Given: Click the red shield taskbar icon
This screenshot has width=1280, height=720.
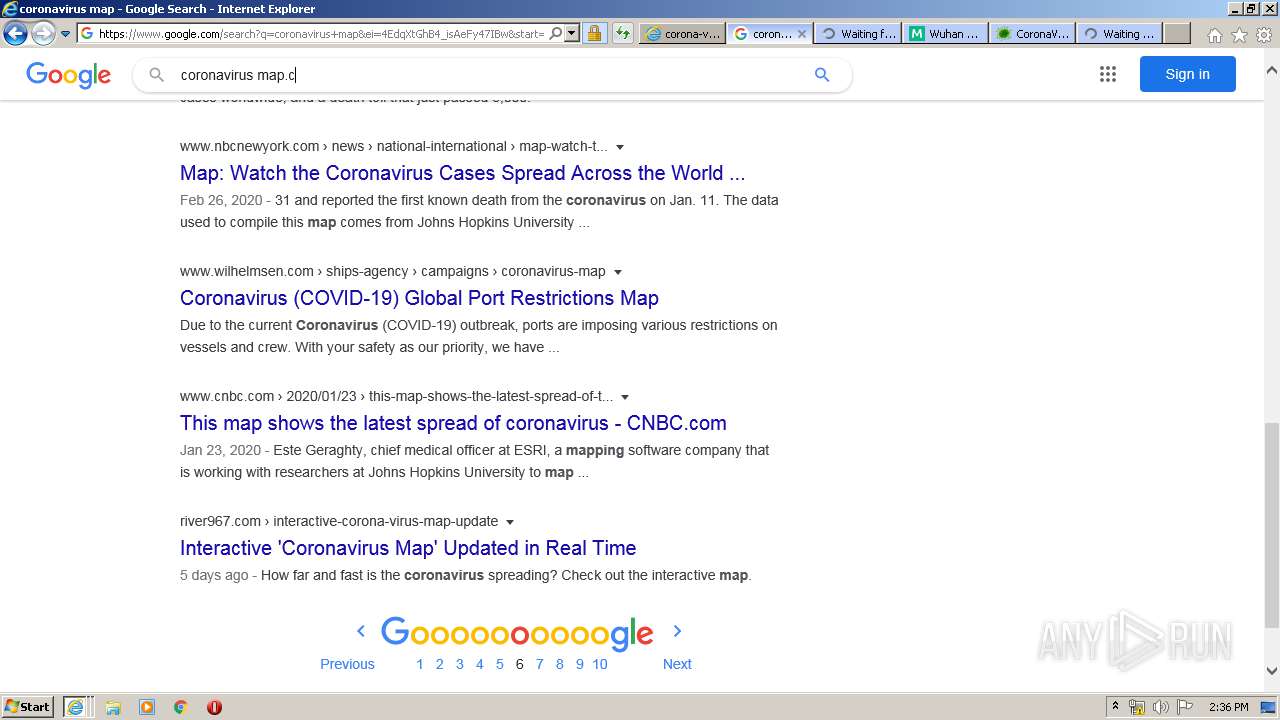Looking at the screenshot, I should click(214, 707).
